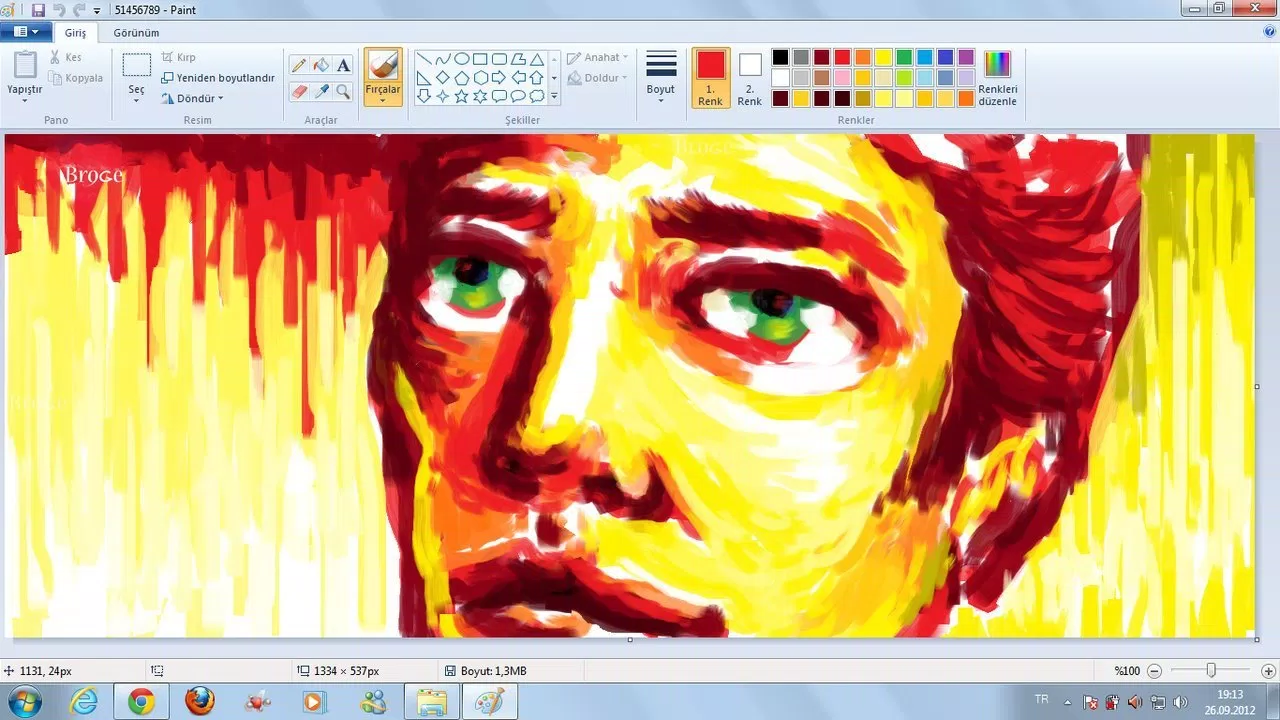Switch to the Görünüm tab
Viewport: 1280px width, 720px height.
[x=136, y=33]
